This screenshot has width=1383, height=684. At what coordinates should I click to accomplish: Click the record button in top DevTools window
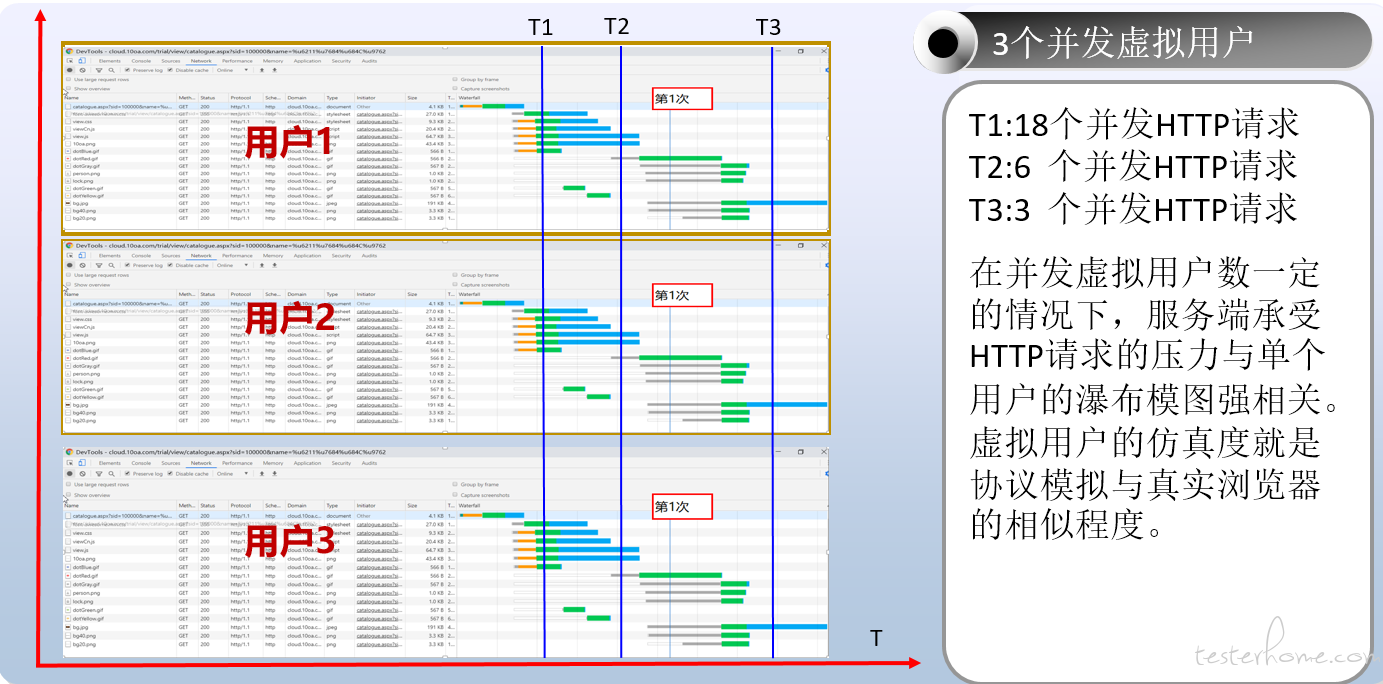(x=69, y=70)
